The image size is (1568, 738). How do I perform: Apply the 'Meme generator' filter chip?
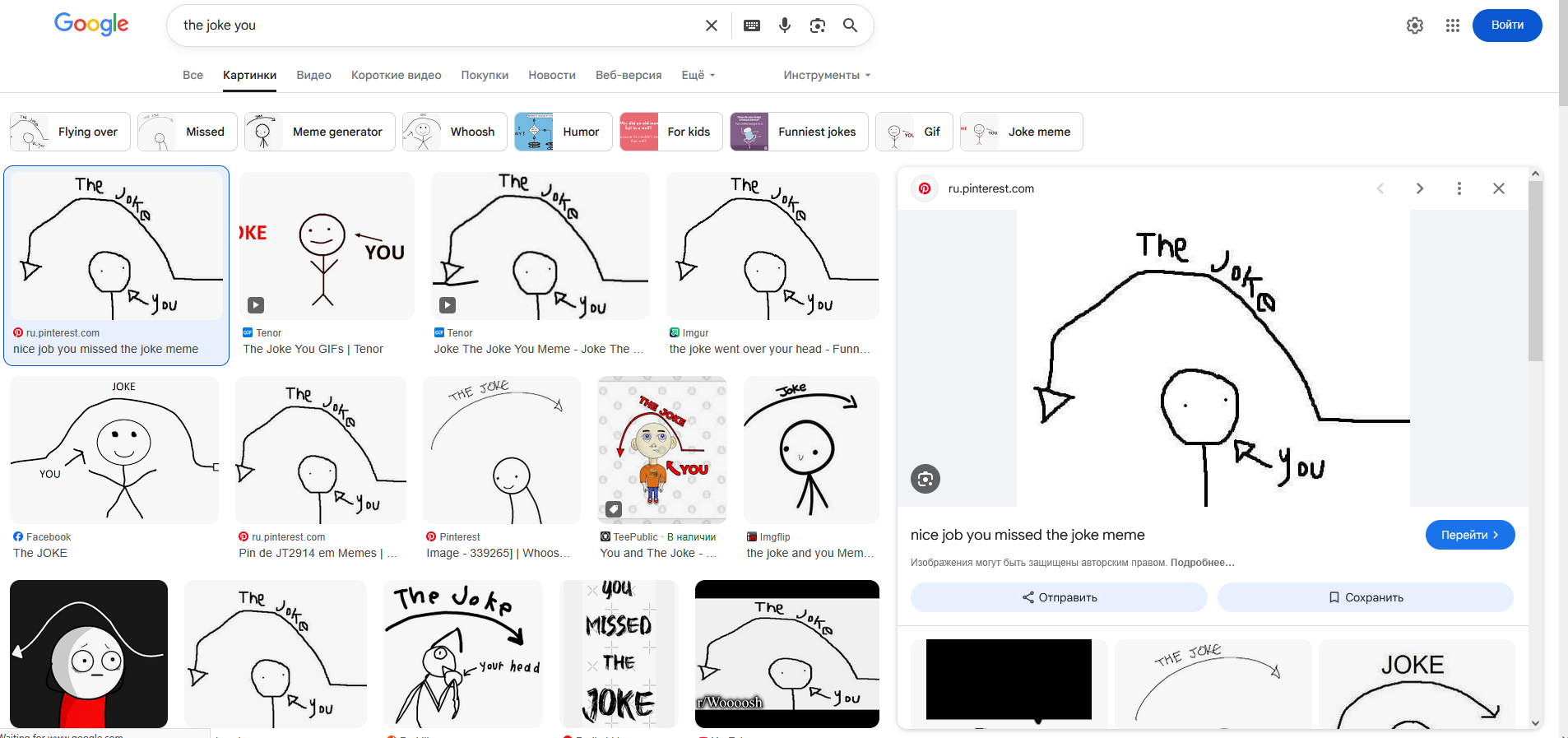(320, 132)
